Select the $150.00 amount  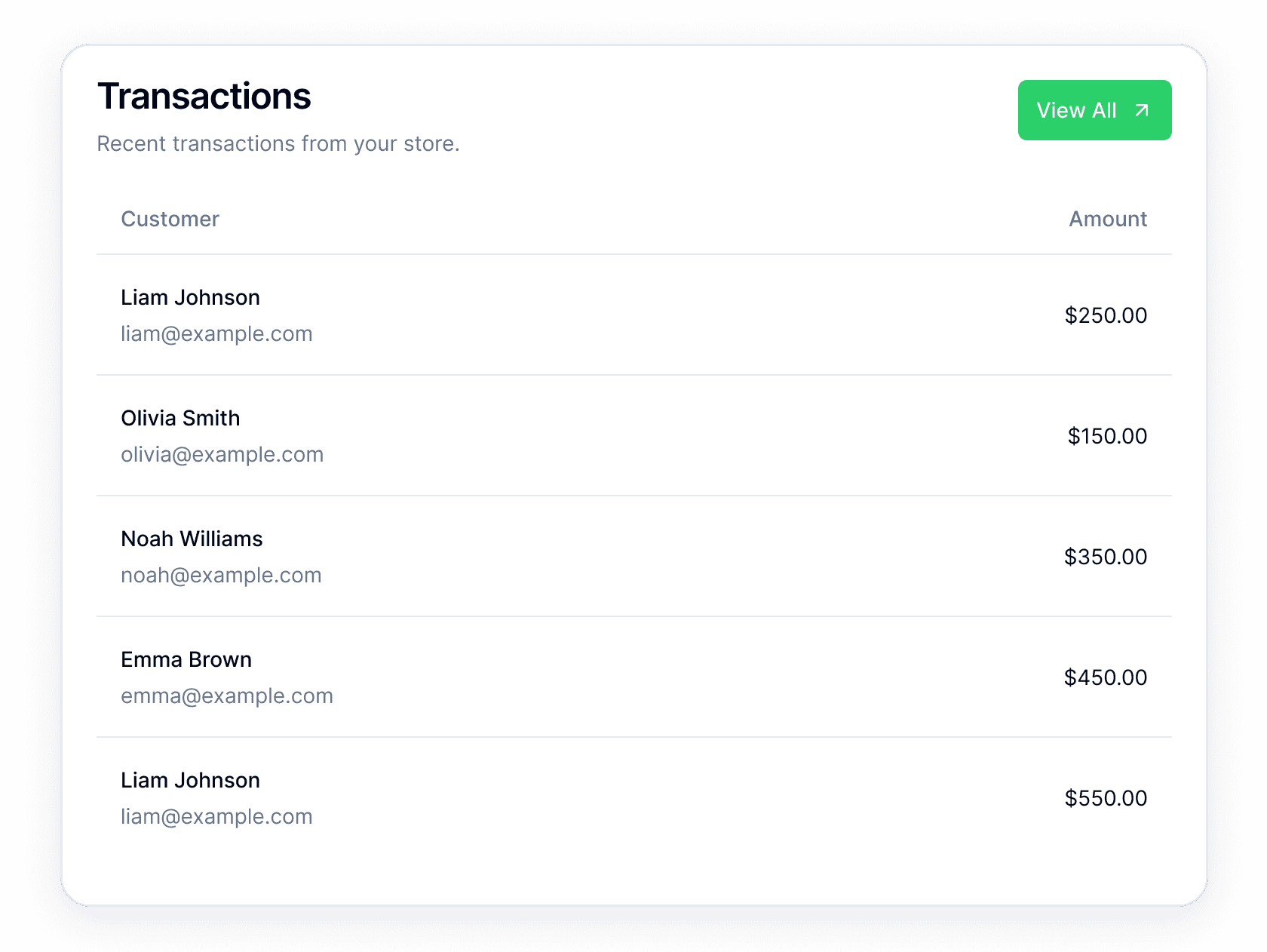point(1107,436)
